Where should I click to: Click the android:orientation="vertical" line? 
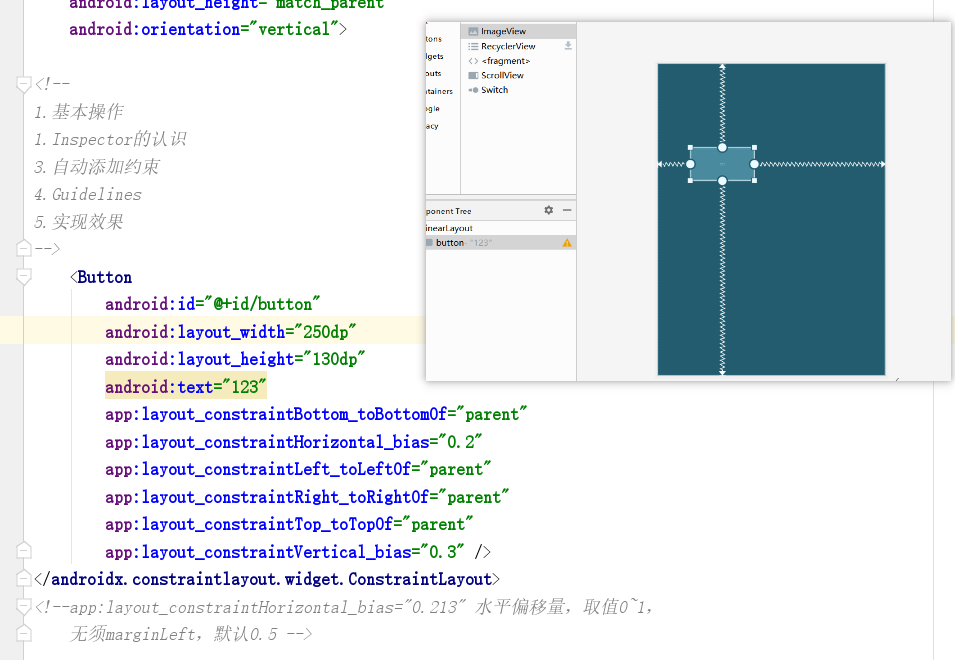click(208, 29)
